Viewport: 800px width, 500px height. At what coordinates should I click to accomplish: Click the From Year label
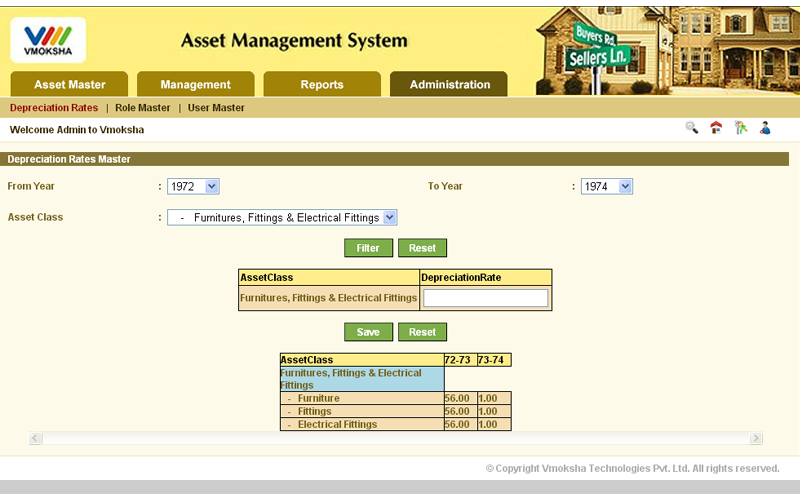[31, 186]
